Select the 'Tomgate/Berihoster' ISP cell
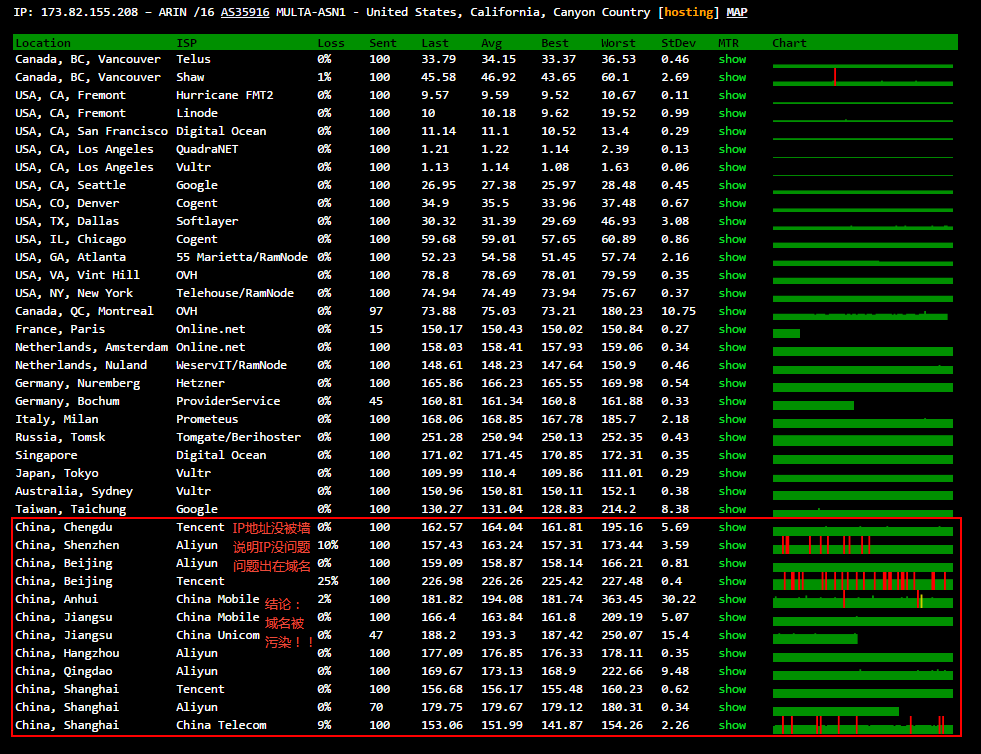This screenshot has width=981, height=754. (238, 437)
